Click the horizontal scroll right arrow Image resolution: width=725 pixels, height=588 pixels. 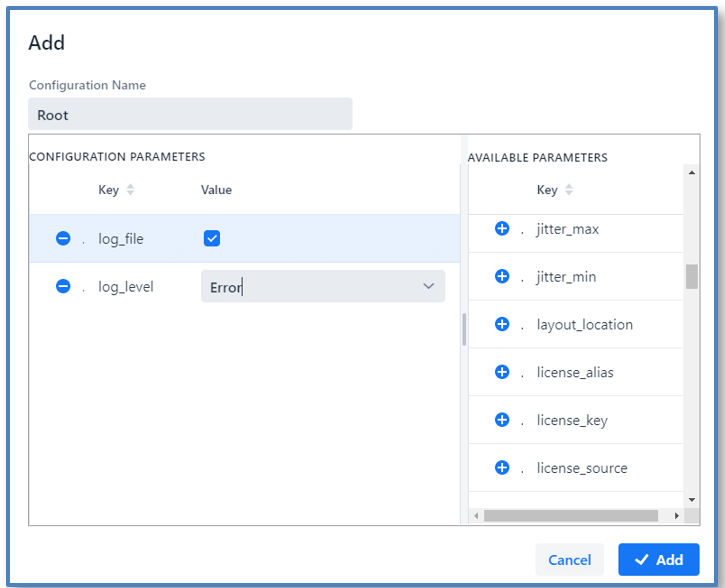(x=676, y=515)
